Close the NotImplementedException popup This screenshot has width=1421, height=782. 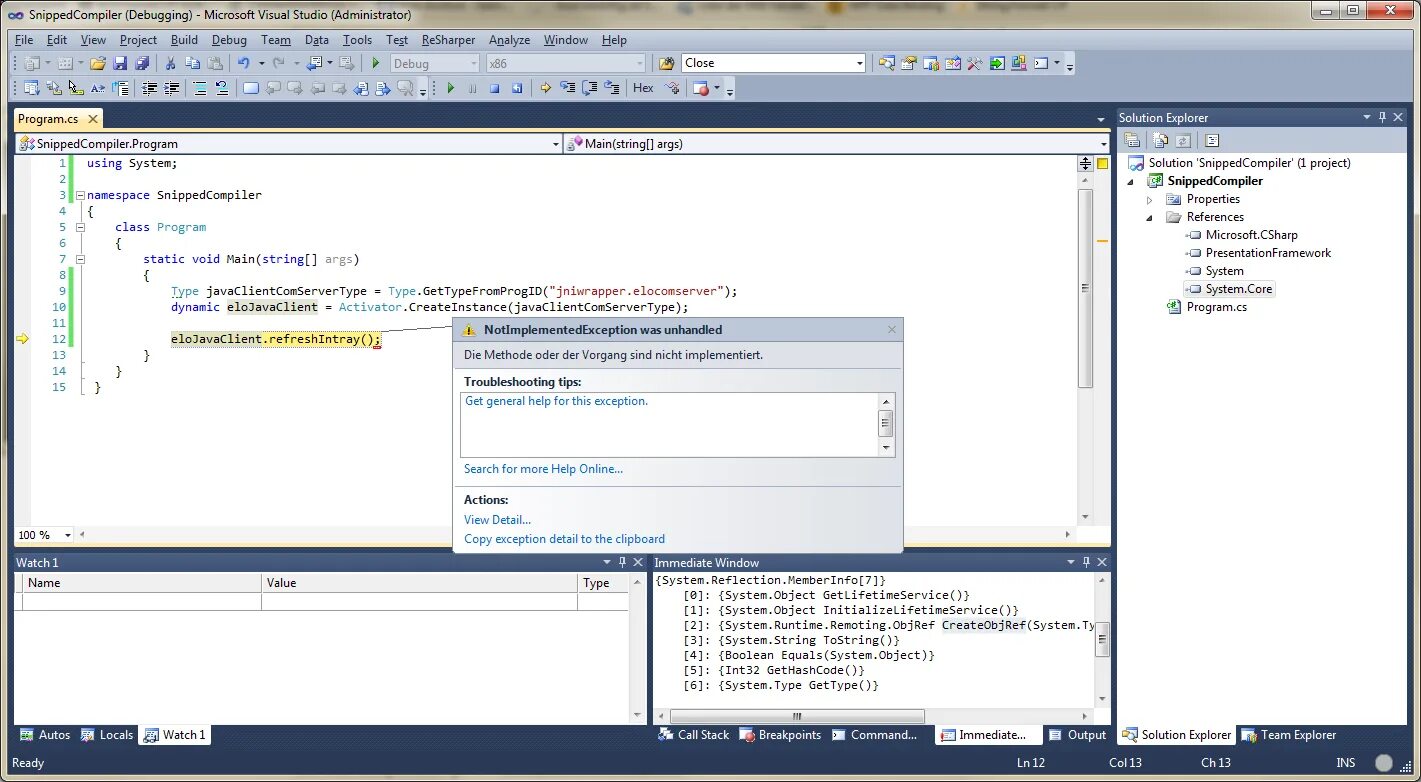(892, 329)
